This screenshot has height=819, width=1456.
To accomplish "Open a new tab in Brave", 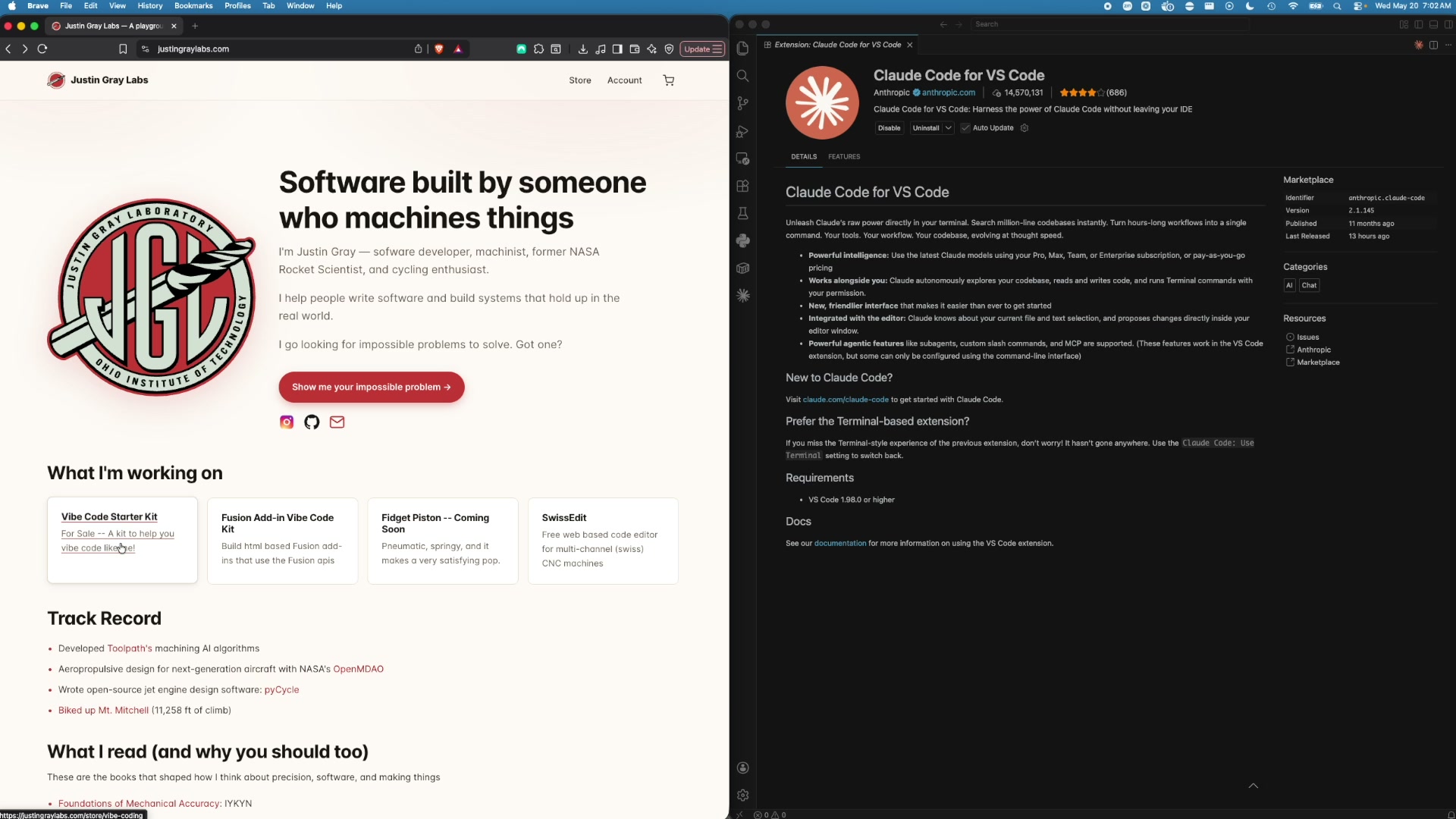I will click(195, 26).
